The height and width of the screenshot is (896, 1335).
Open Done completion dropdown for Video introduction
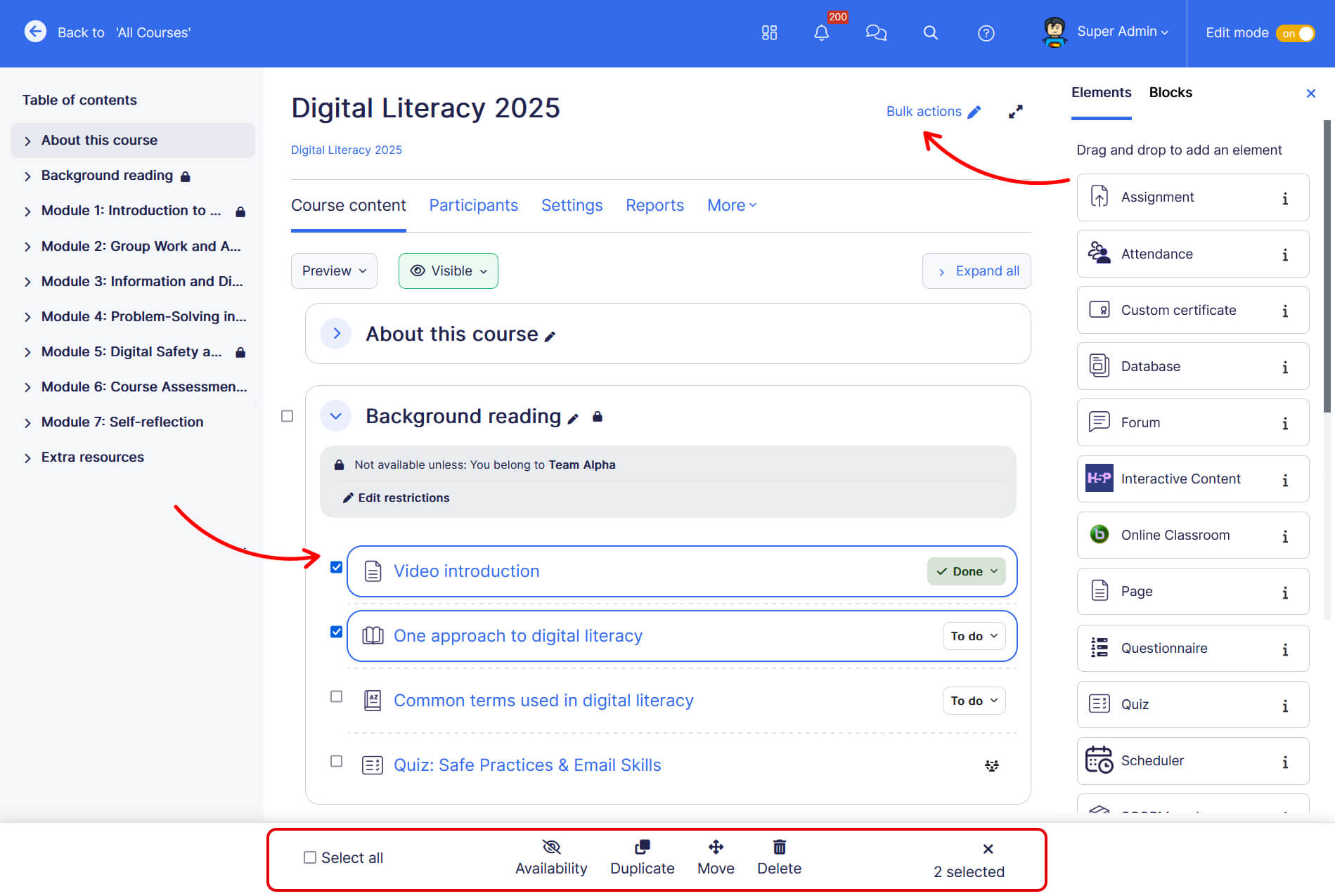pyautogui.click(x=966, y=571)
